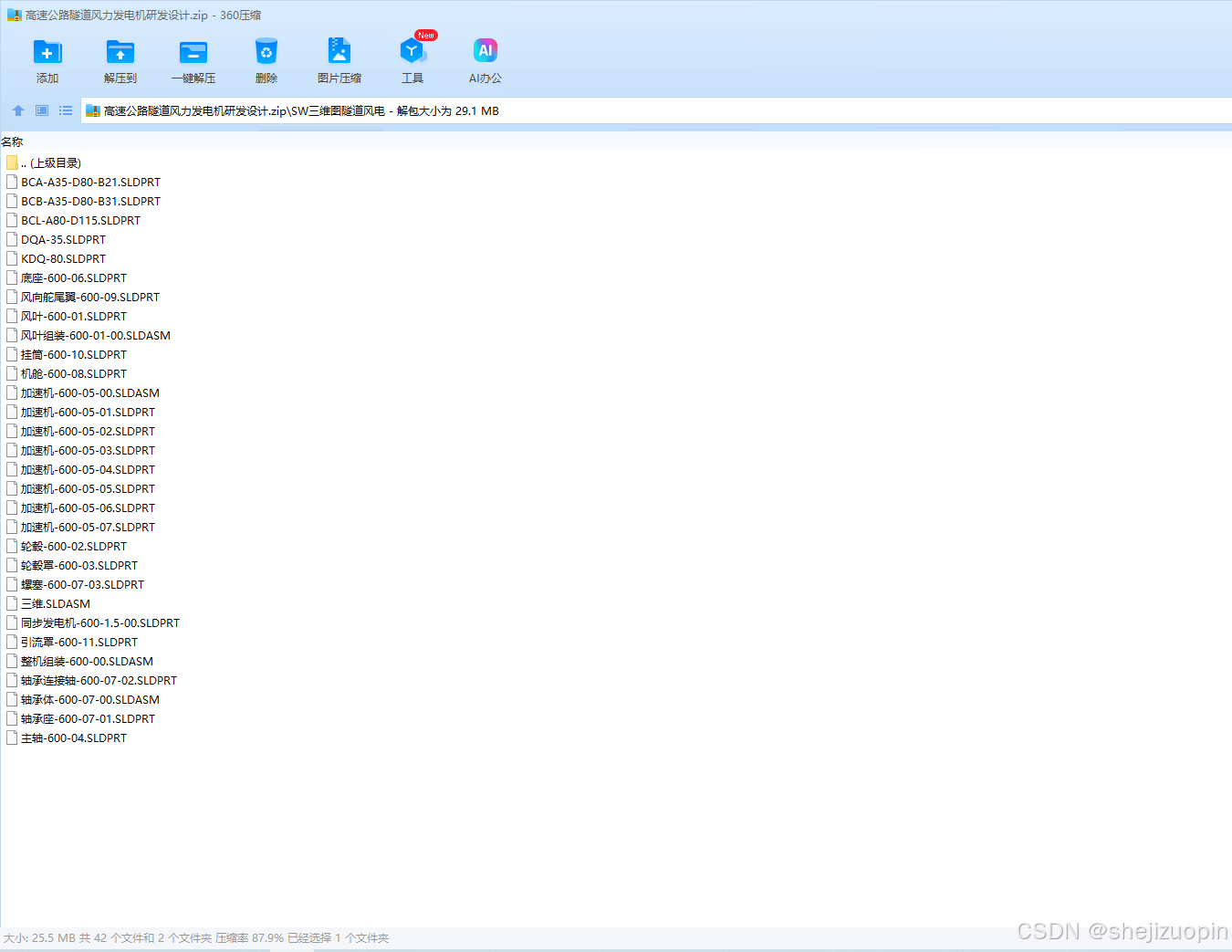Select file 底座-600-06.SLDPRT

pos(67,277)
